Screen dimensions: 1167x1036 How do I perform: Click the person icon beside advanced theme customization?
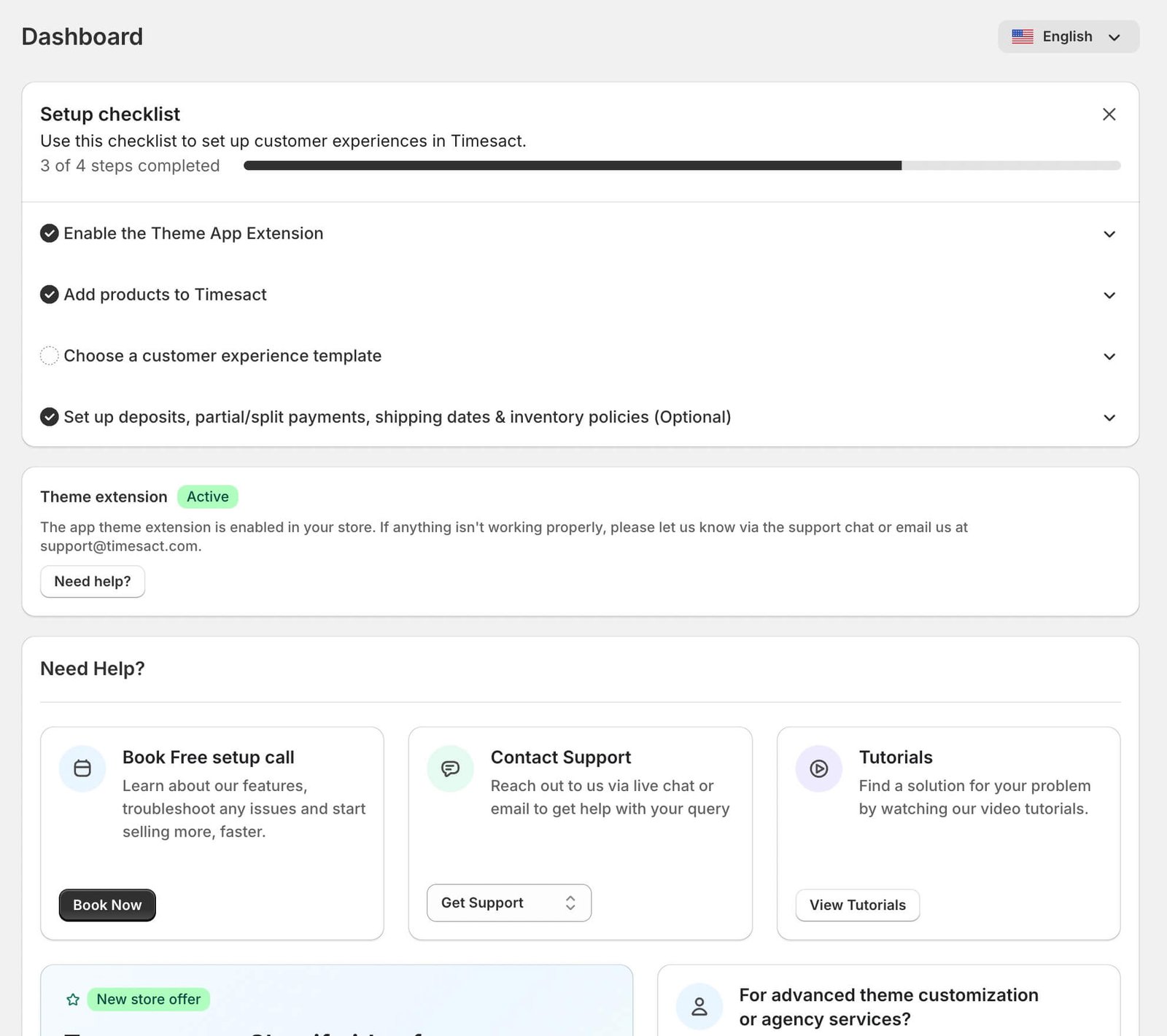click(x=699, y=1007)
